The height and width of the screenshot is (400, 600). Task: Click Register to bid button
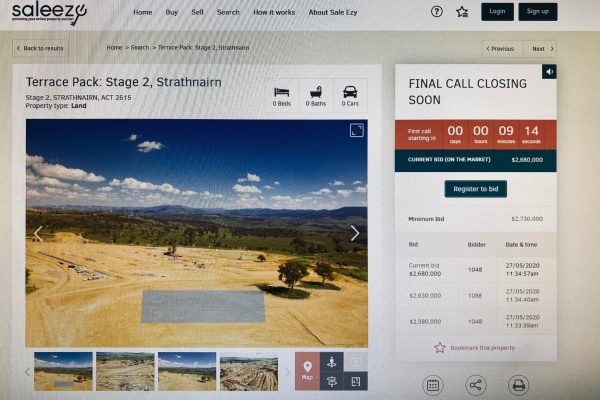pyautogui.click(x=476, y=189)
